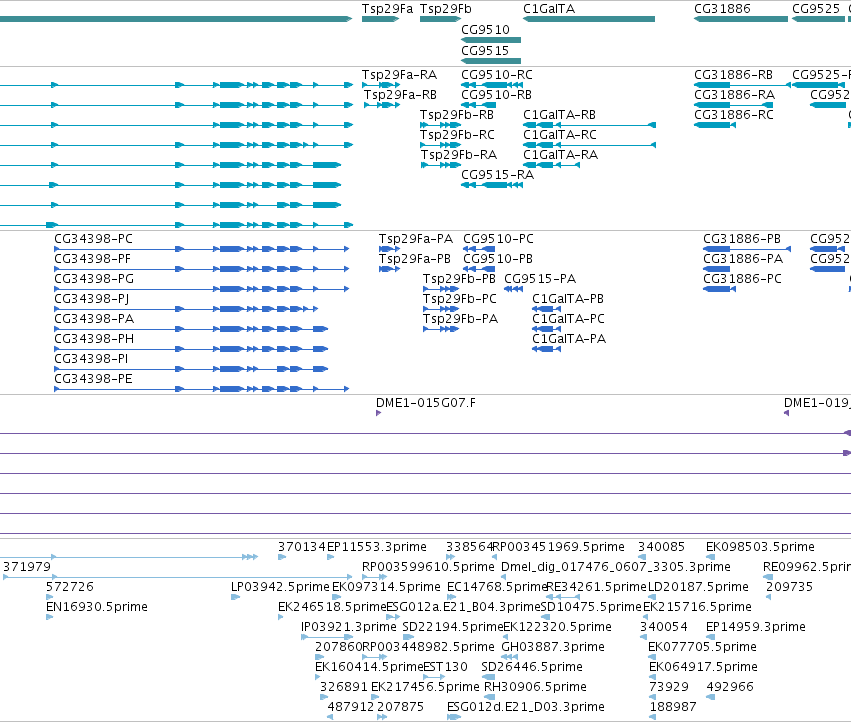Click the Tsp29Fb-RA transcript label

(x=459, y=155)
